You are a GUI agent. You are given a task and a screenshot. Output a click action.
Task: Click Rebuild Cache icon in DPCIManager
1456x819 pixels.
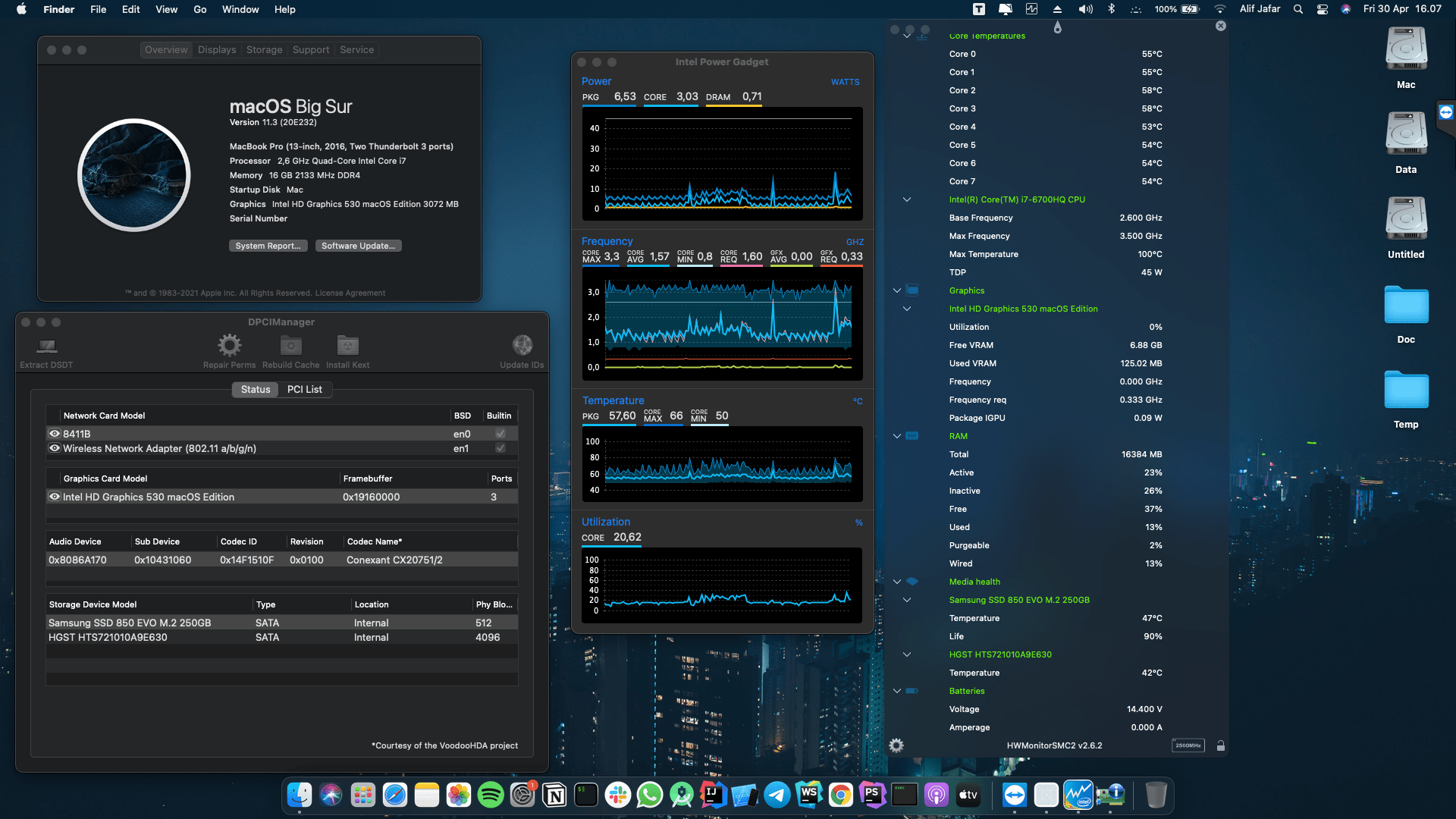click(290, 346)
